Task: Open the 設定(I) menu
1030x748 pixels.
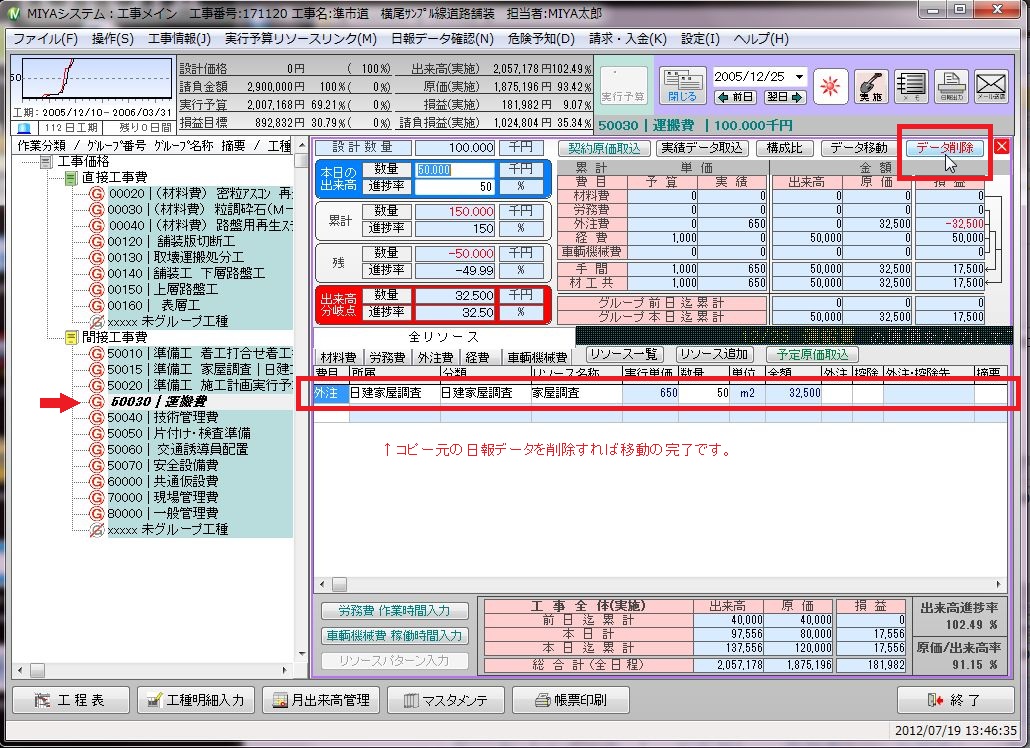Action: click(x=700, y=39)
